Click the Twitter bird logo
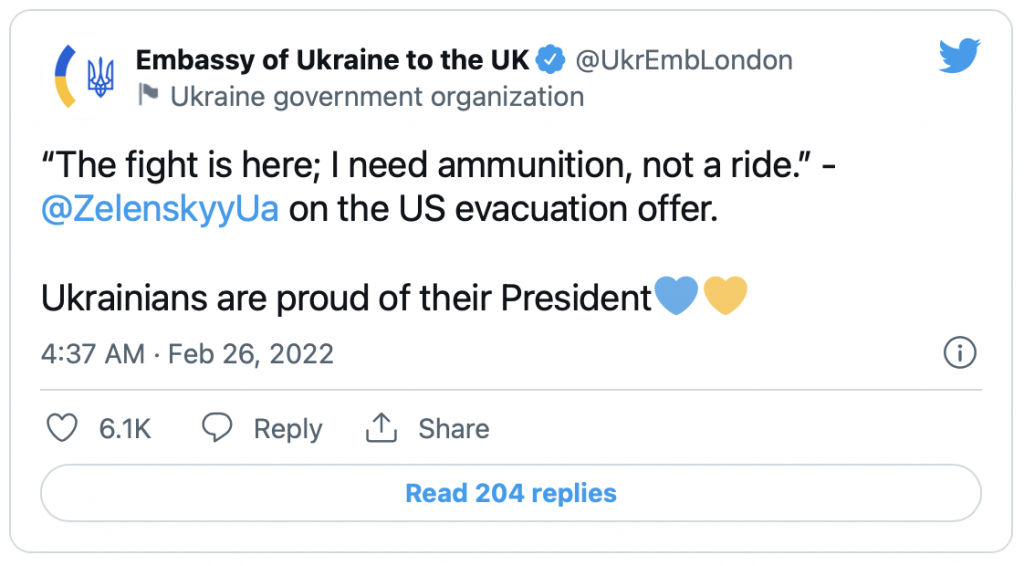 961,57
